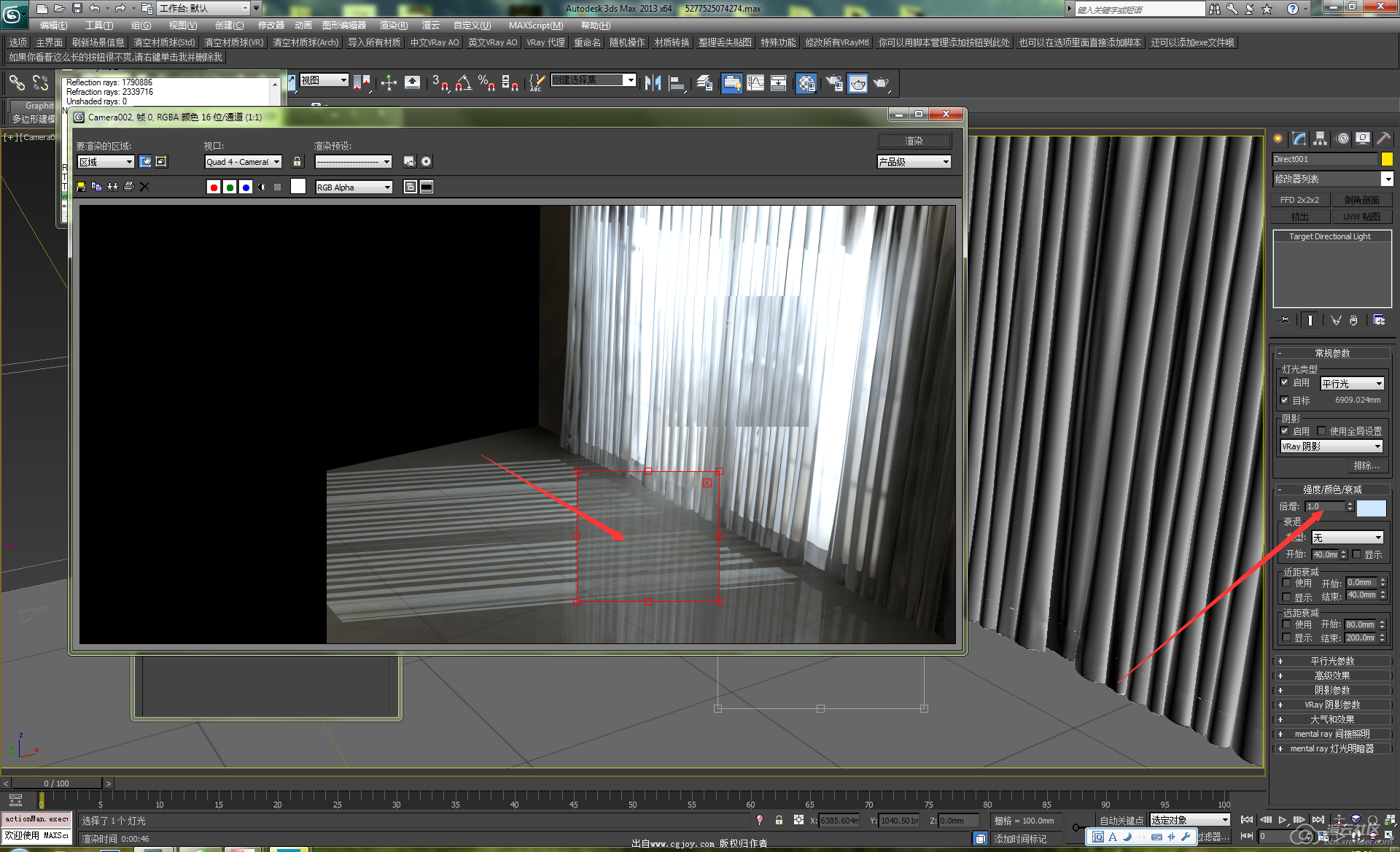The image size is (1400, 852).
Task: Toggle the Percent Snap icon
Action: point(486,83)
